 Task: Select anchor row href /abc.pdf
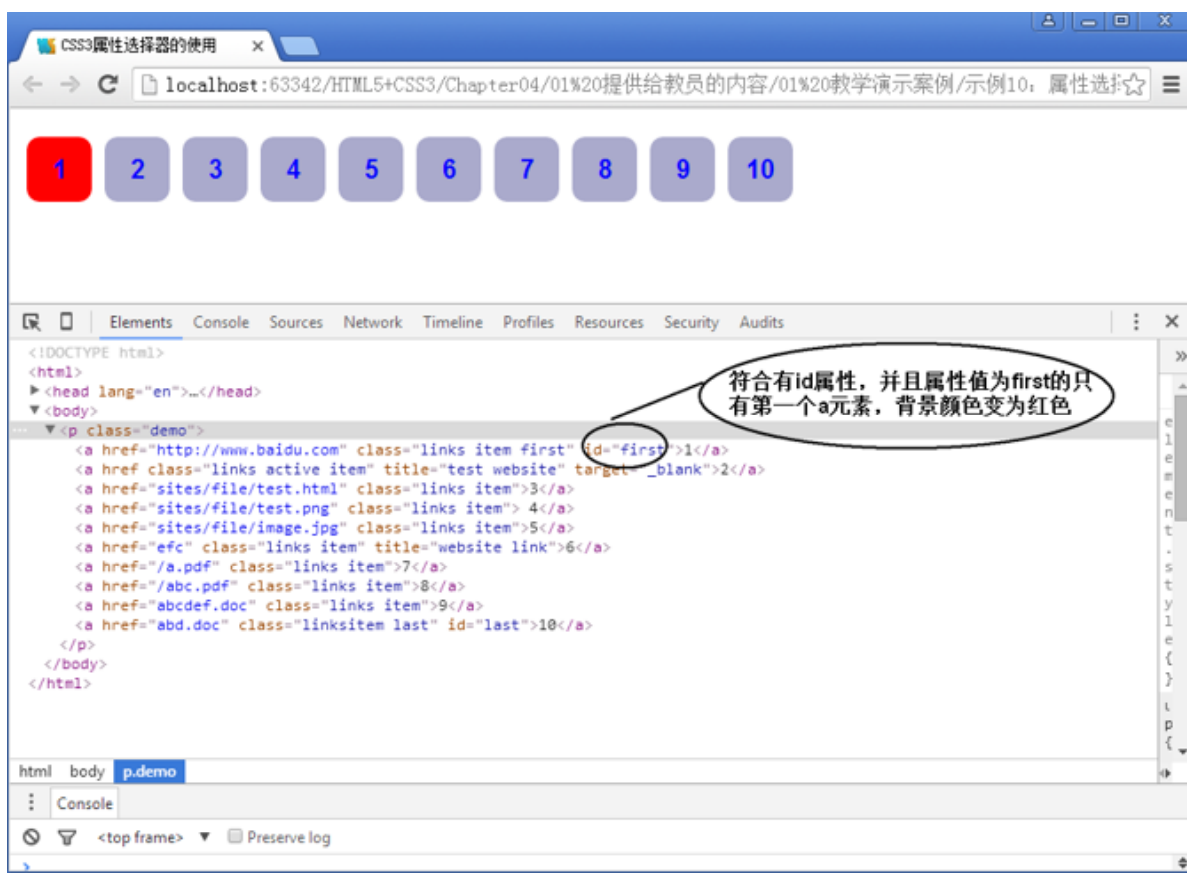coord(269,586)
